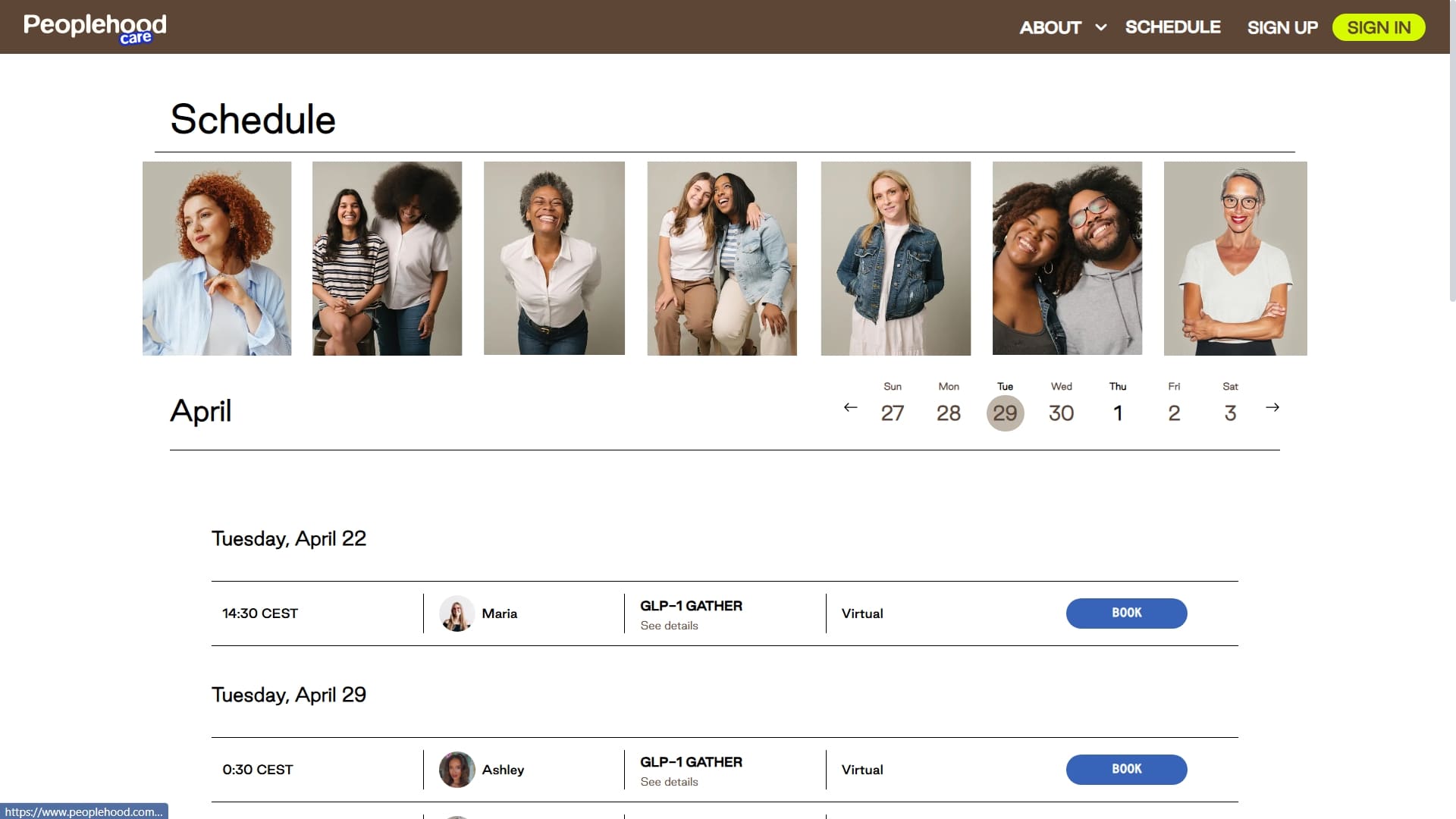Click the SIGN UP link
This screenshot has height=819, width=1456.
1282,27
